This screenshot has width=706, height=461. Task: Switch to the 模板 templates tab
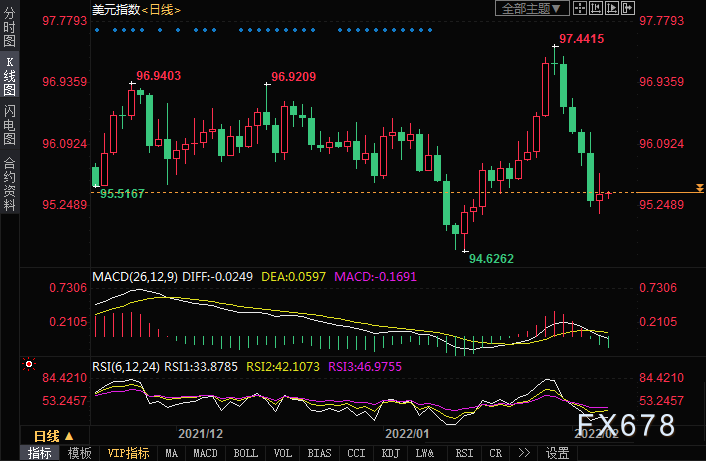[79, 453]
